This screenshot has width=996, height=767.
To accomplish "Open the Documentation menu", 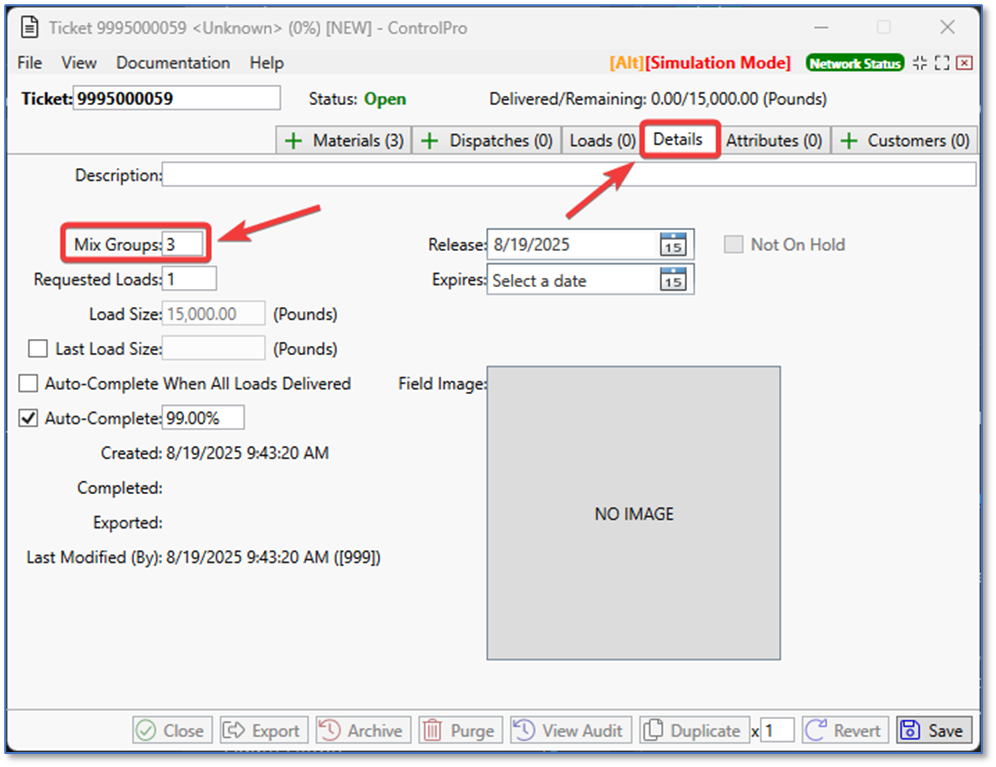I will 173,63.
